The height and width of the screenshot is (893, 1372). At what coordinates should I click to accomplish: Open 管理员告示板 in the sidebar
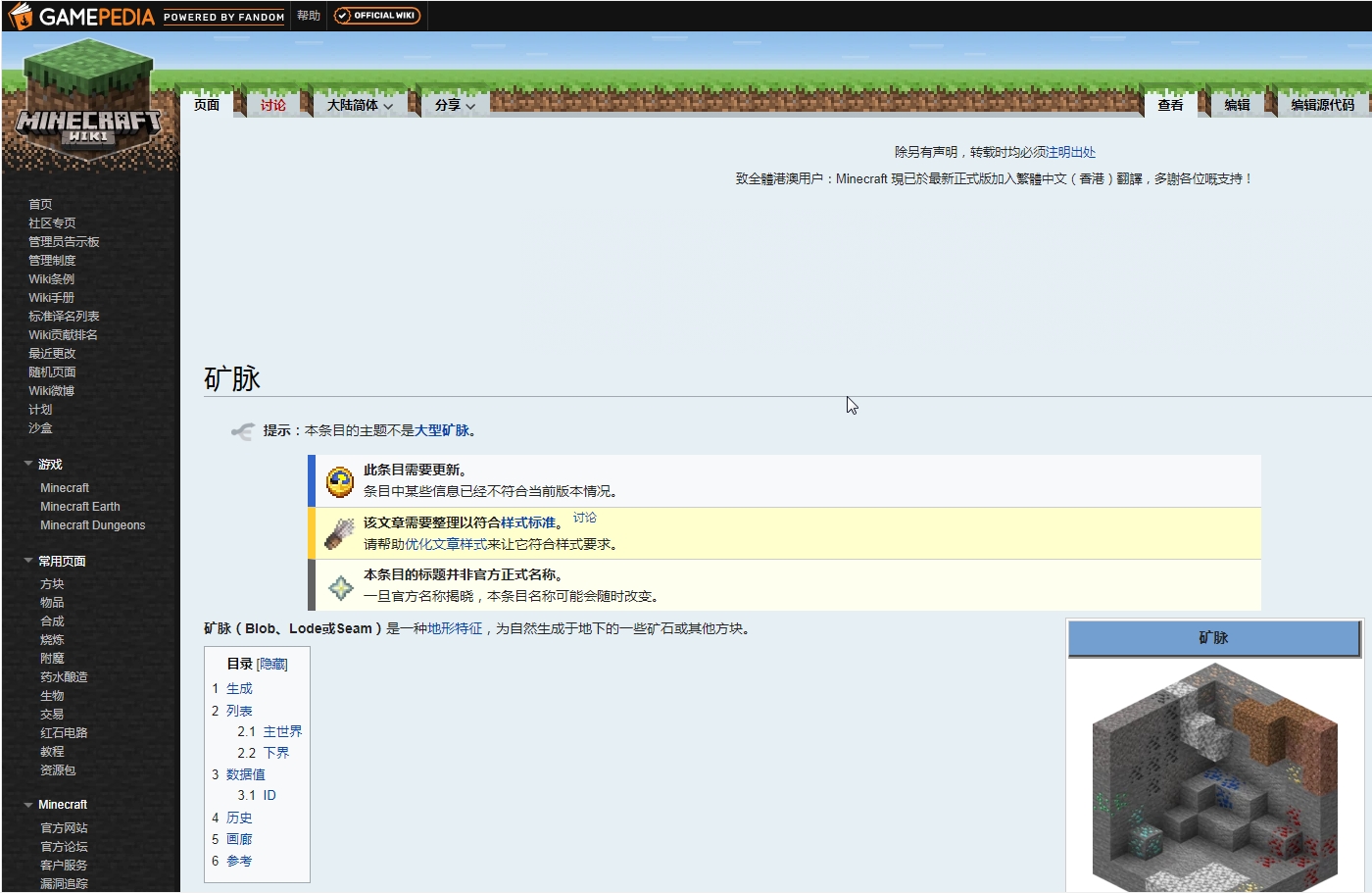pyautogui.click(x=64, y=242)
